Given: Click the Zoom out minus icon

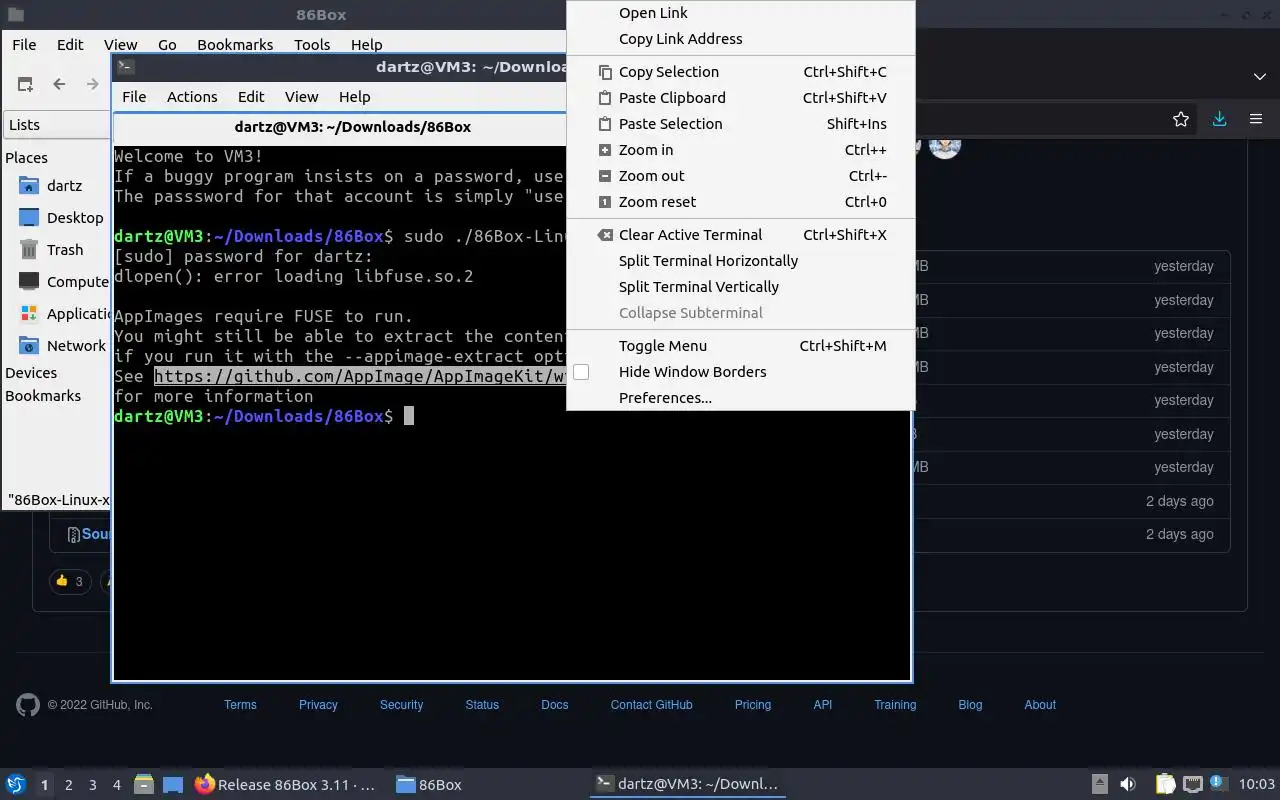Looking at the screenshot, I should point(604,176).
